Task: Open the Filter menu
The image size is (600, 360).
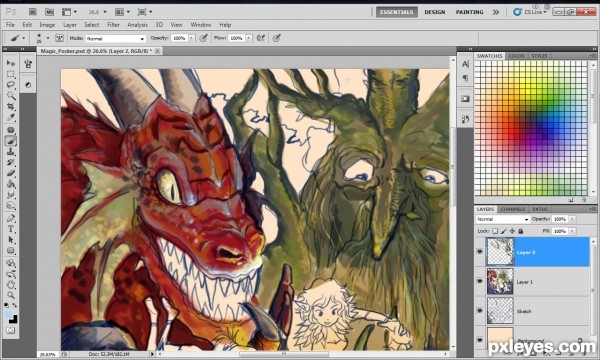Action: tap(113, 25)
